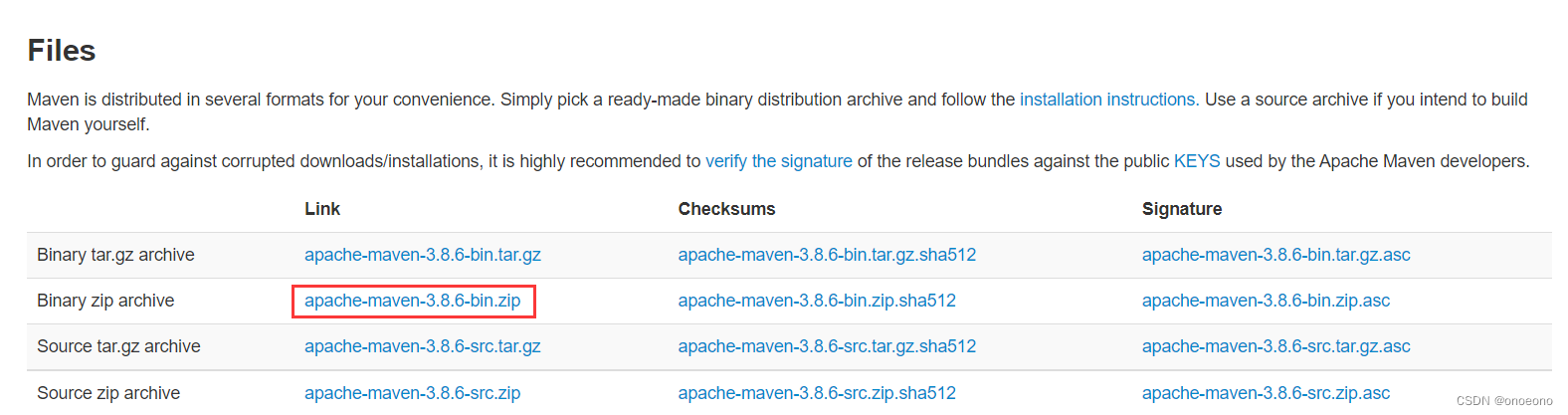1568x415 pixels.
Task: Open the bin.zip.sha512 checksum link
Action: (x=816, y=301)
